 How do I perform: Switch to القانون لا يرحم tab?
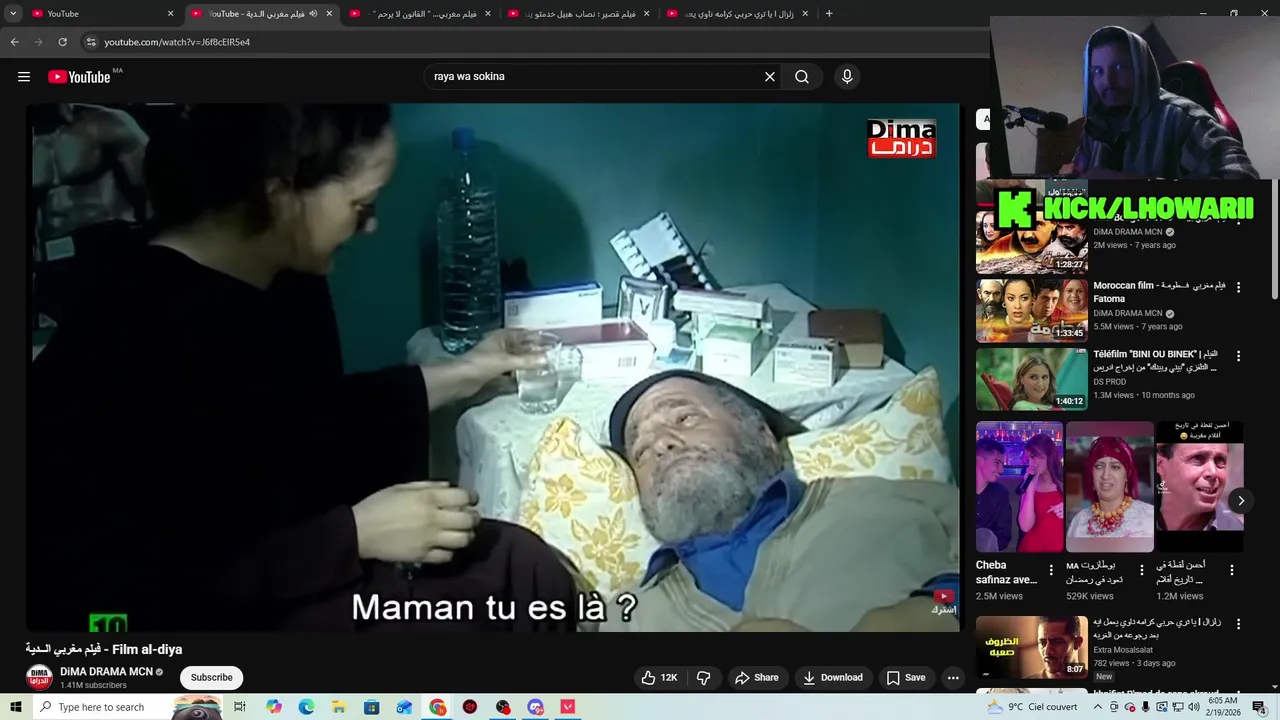(x=420, y=14)
